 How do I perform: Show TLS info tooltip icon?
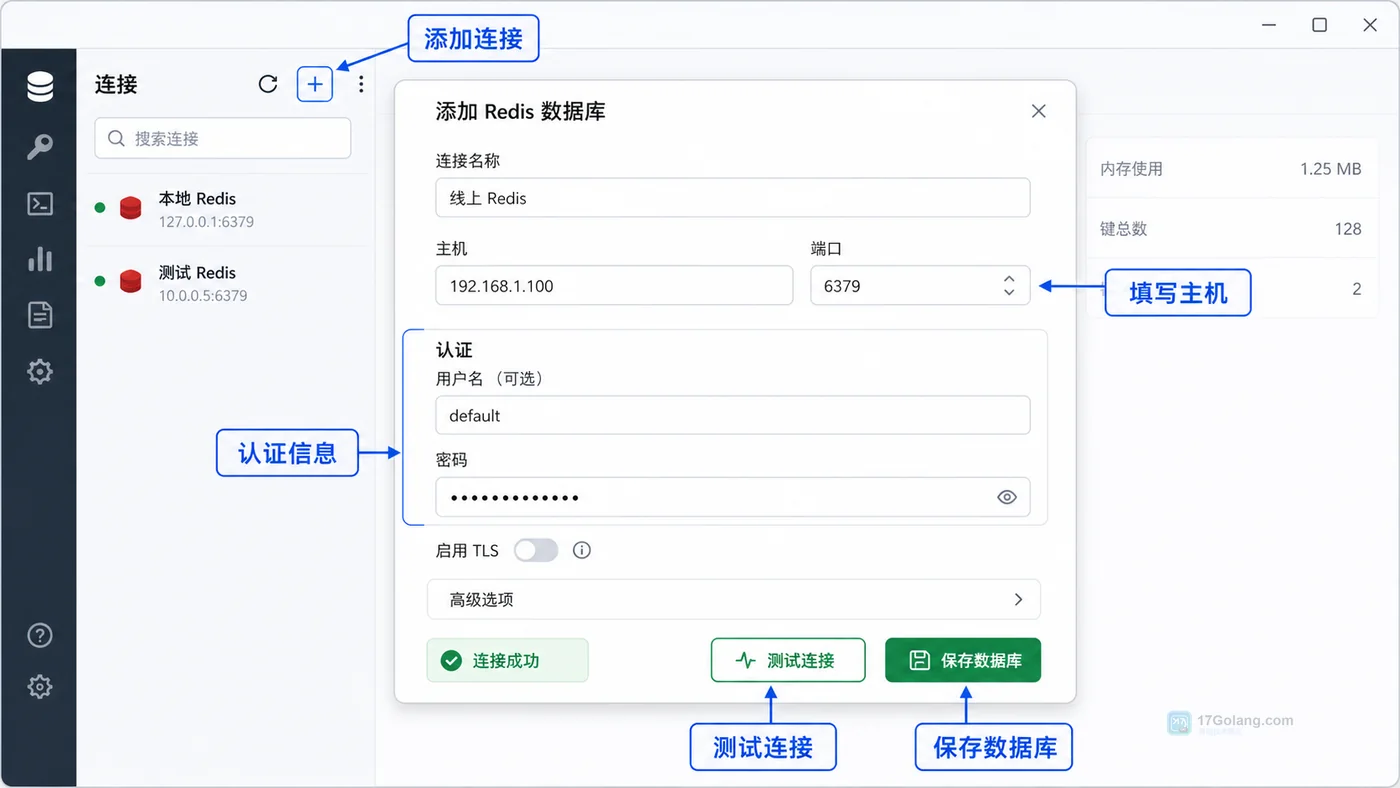tap(582, 550)
